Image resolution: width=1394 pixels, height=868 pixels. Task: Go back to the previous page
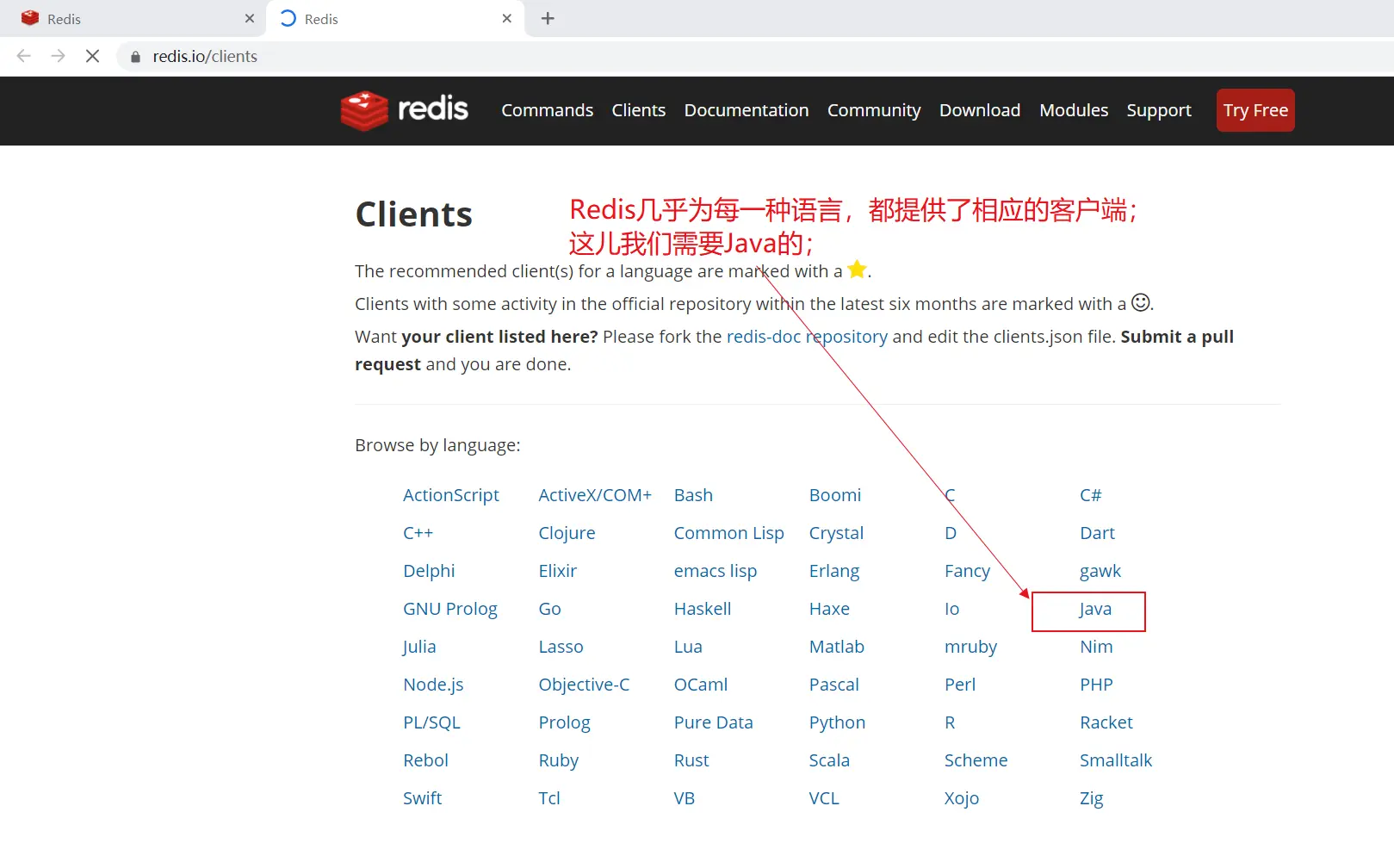(x=24, y=56)
